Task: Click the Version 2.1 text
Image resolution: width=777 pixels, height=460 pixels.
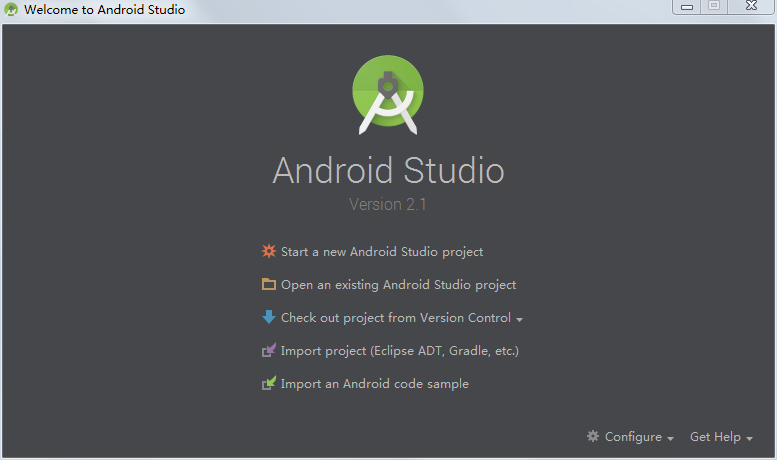Action: click(x=388, y=204)
